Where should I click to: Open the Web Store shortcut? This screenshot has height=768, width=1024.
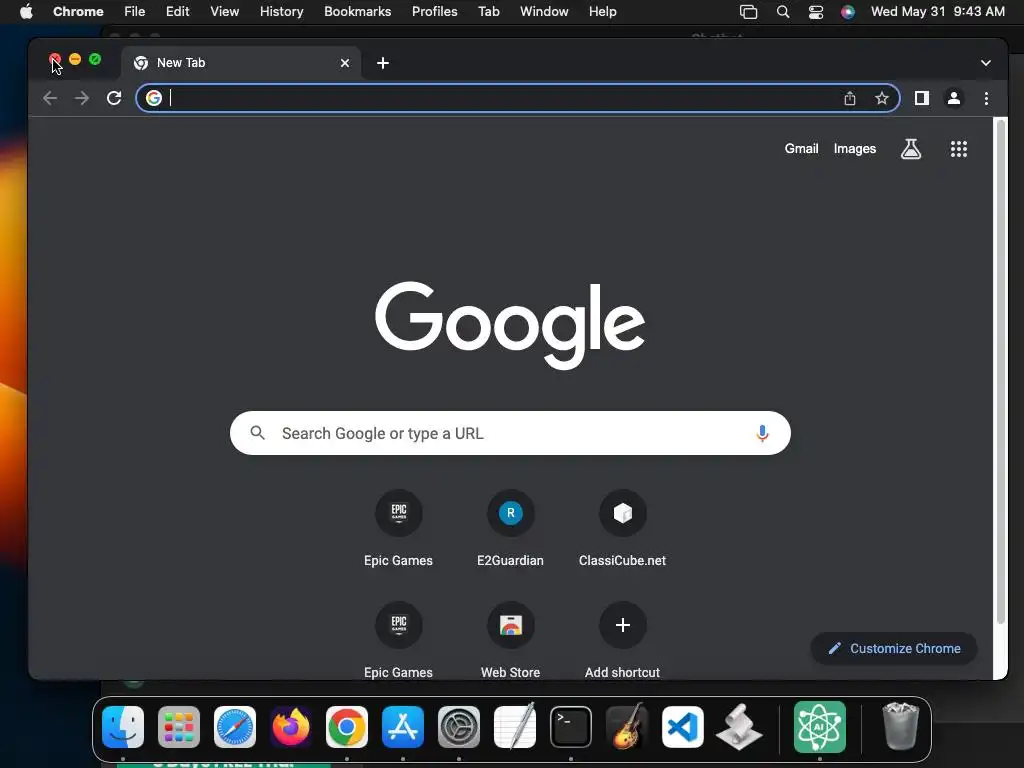coord(511,625)
